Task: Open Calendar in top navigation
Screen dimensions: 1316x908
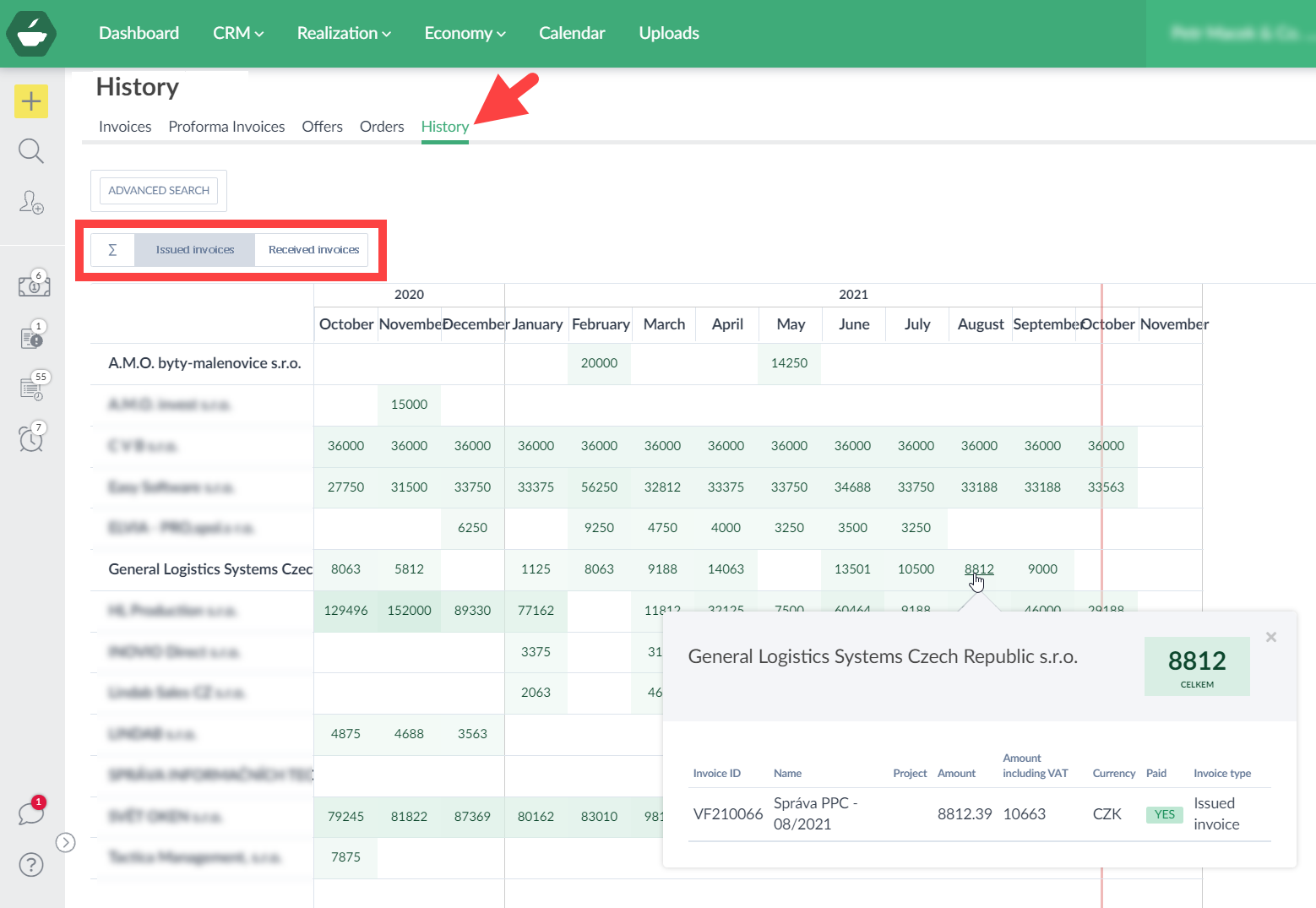Action: click(x=572, y=33)
